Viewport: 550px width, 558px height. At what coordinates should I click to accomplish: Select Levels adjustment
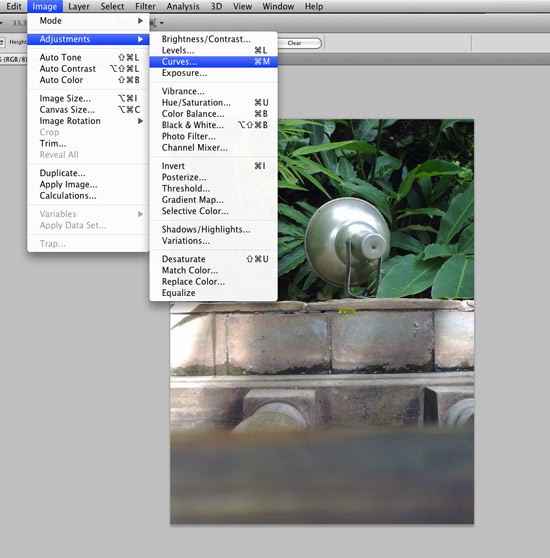click(213, 51)
